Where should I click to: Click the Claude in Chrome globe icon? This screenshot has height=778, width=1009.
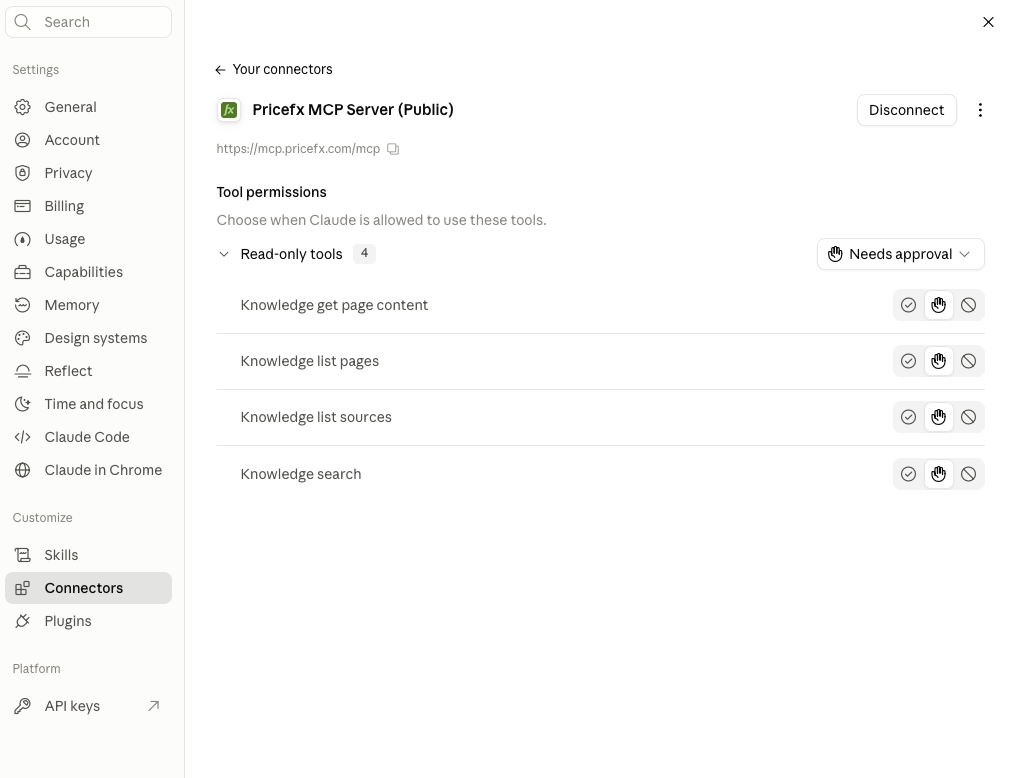[x=23, y=470]
